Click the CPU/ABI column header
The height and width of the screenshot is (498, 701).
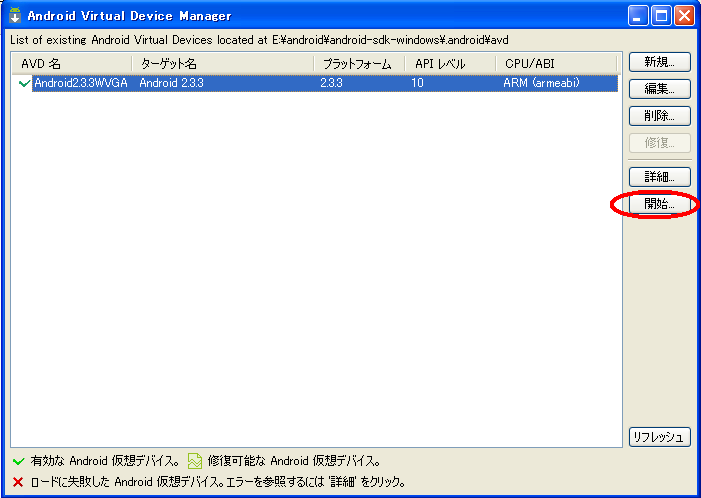tap(556, 64)
